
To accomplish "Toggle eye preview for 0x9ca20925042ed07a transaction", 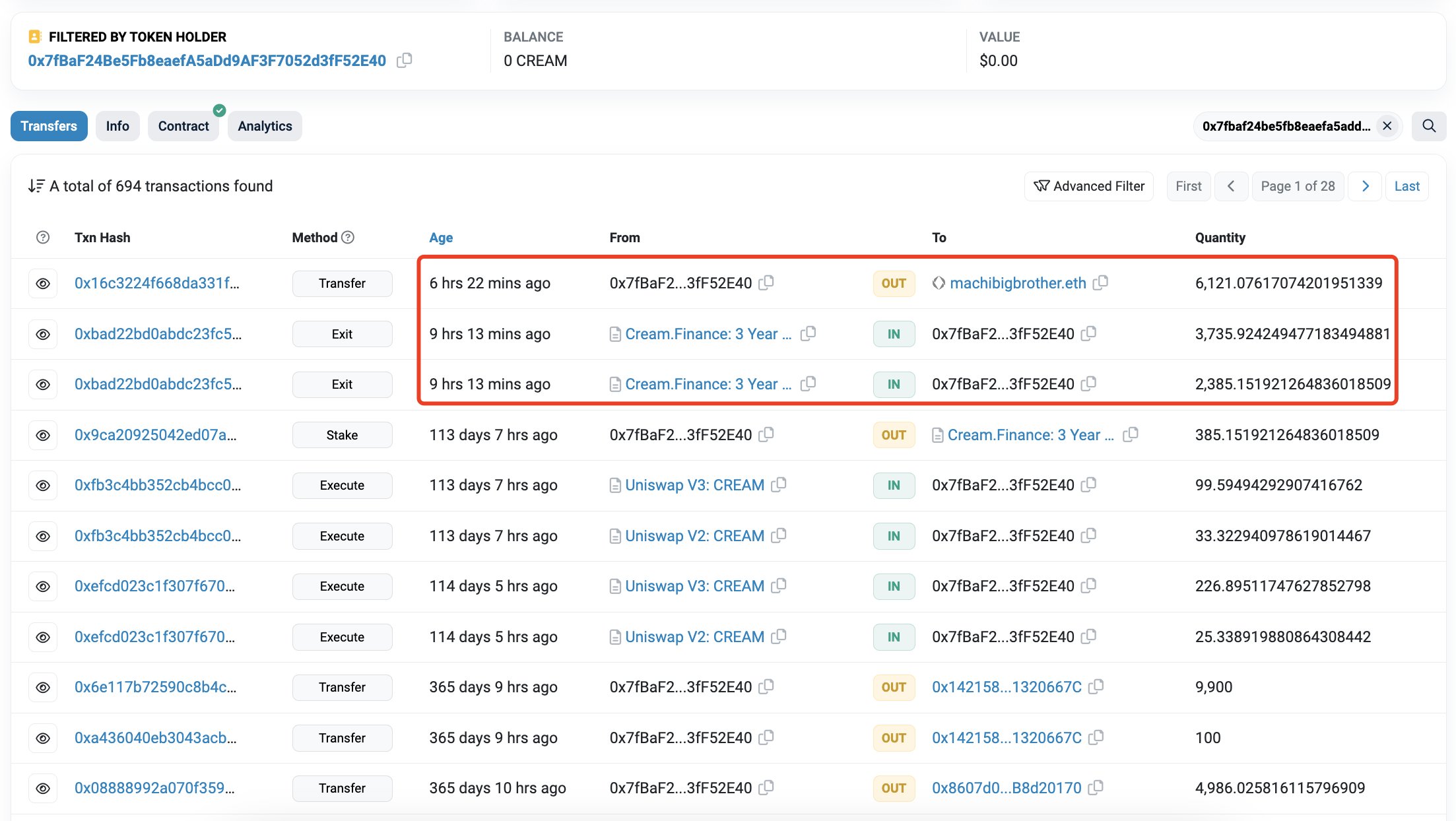I will coord(43,436).
